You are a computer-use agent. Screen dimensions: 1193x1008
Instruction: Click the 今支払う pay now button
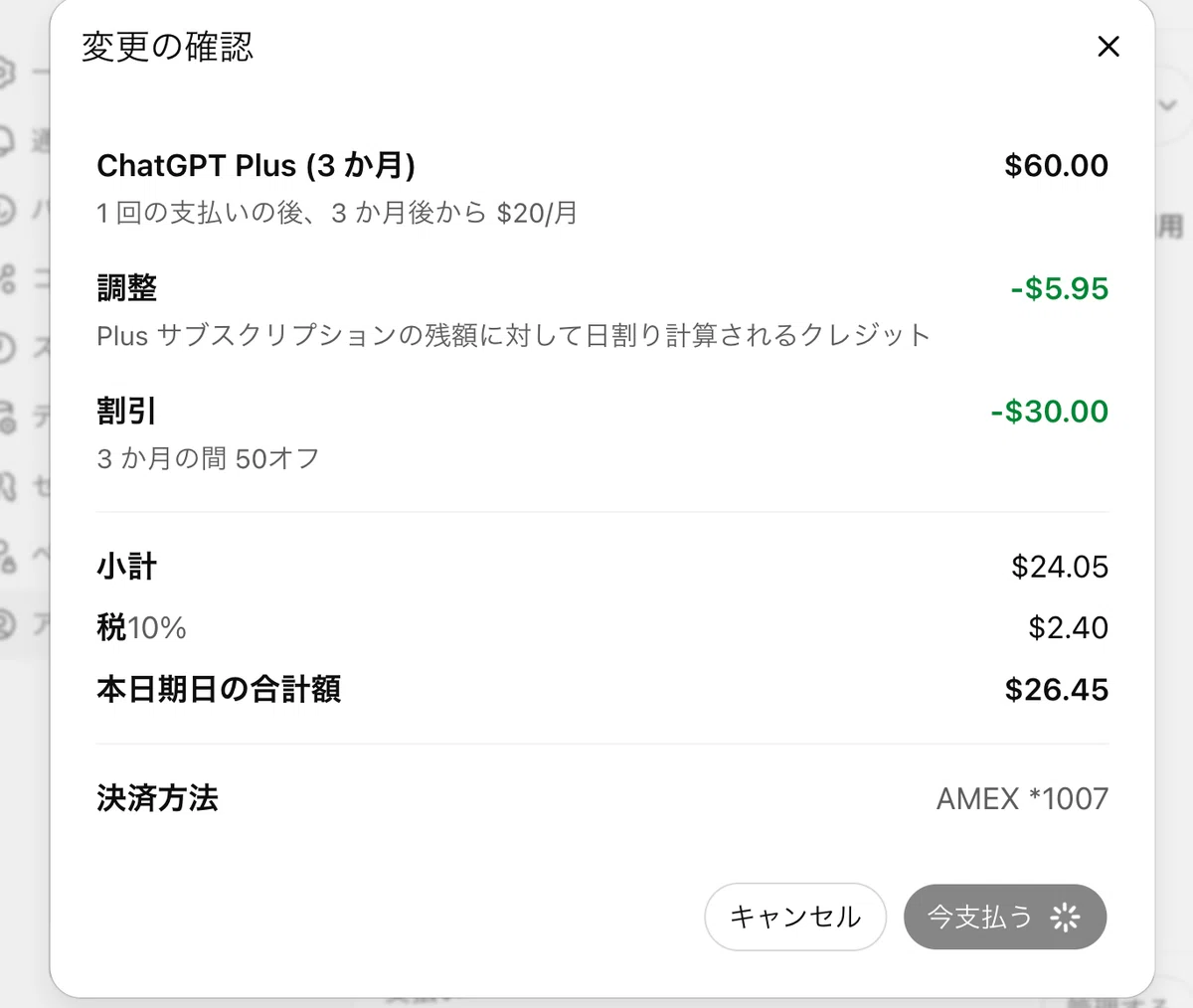click(x=1005, y=917)
